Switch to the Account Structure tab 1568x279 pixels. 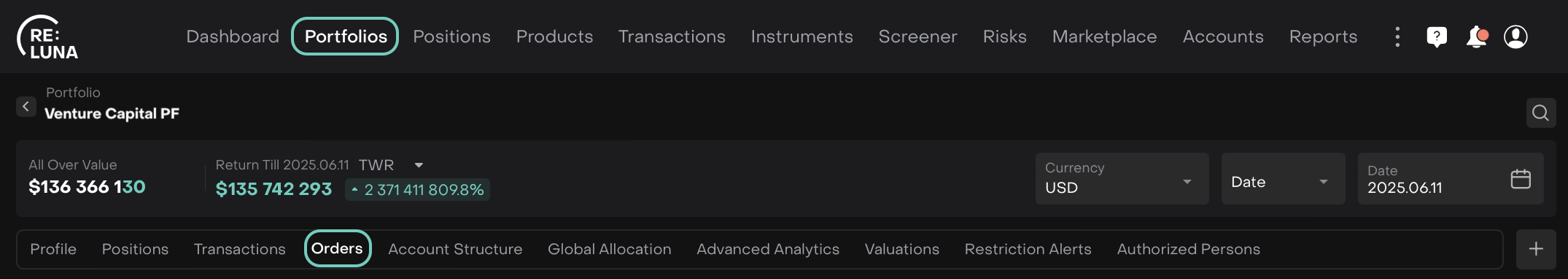(x=455, y=249)
